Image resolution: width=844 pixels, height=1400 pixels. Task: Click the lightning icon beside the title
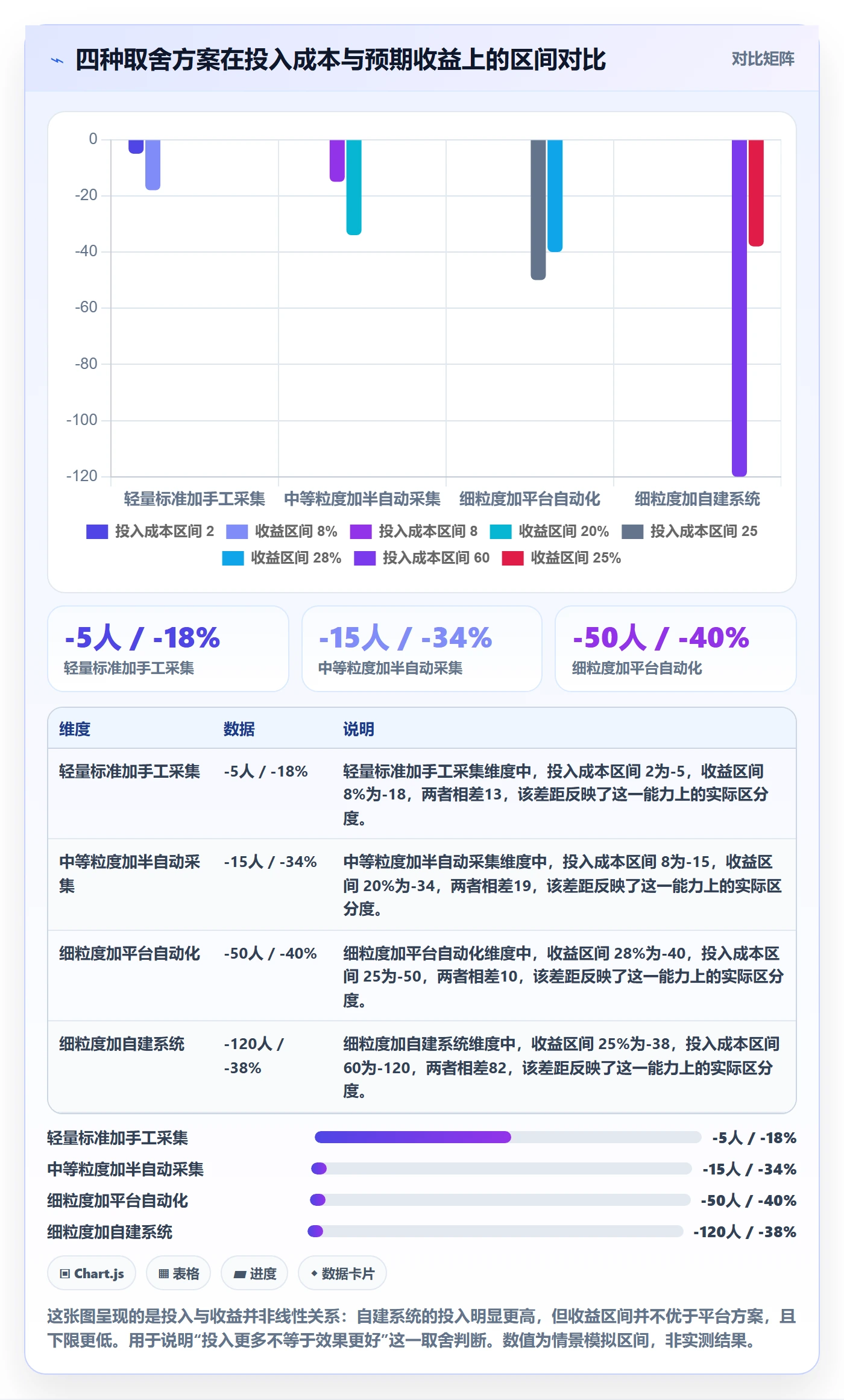click(x=57, y=60)
